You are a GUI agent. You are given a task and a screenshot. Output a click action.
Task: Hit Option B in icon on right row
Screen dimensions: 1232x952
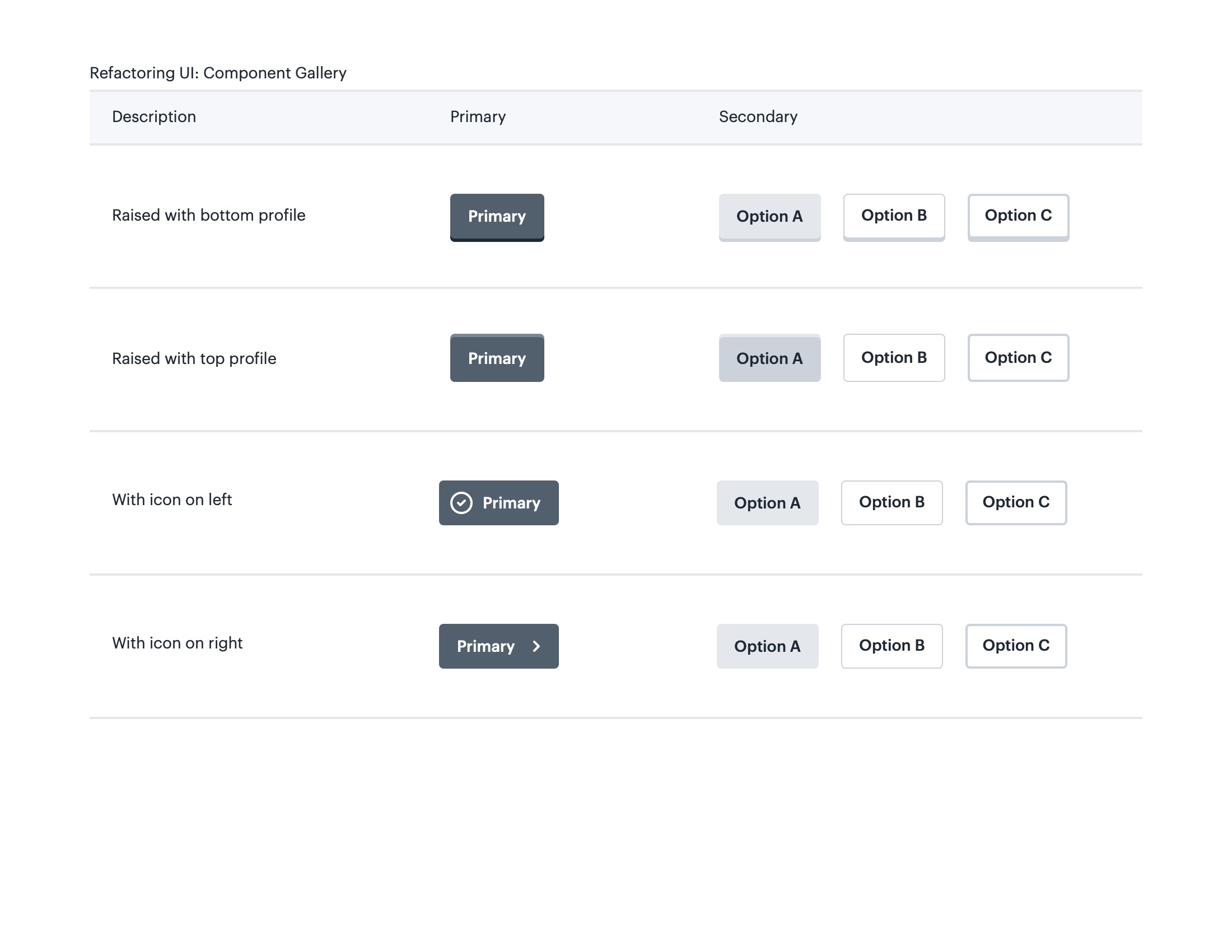[x=892, y=645]
